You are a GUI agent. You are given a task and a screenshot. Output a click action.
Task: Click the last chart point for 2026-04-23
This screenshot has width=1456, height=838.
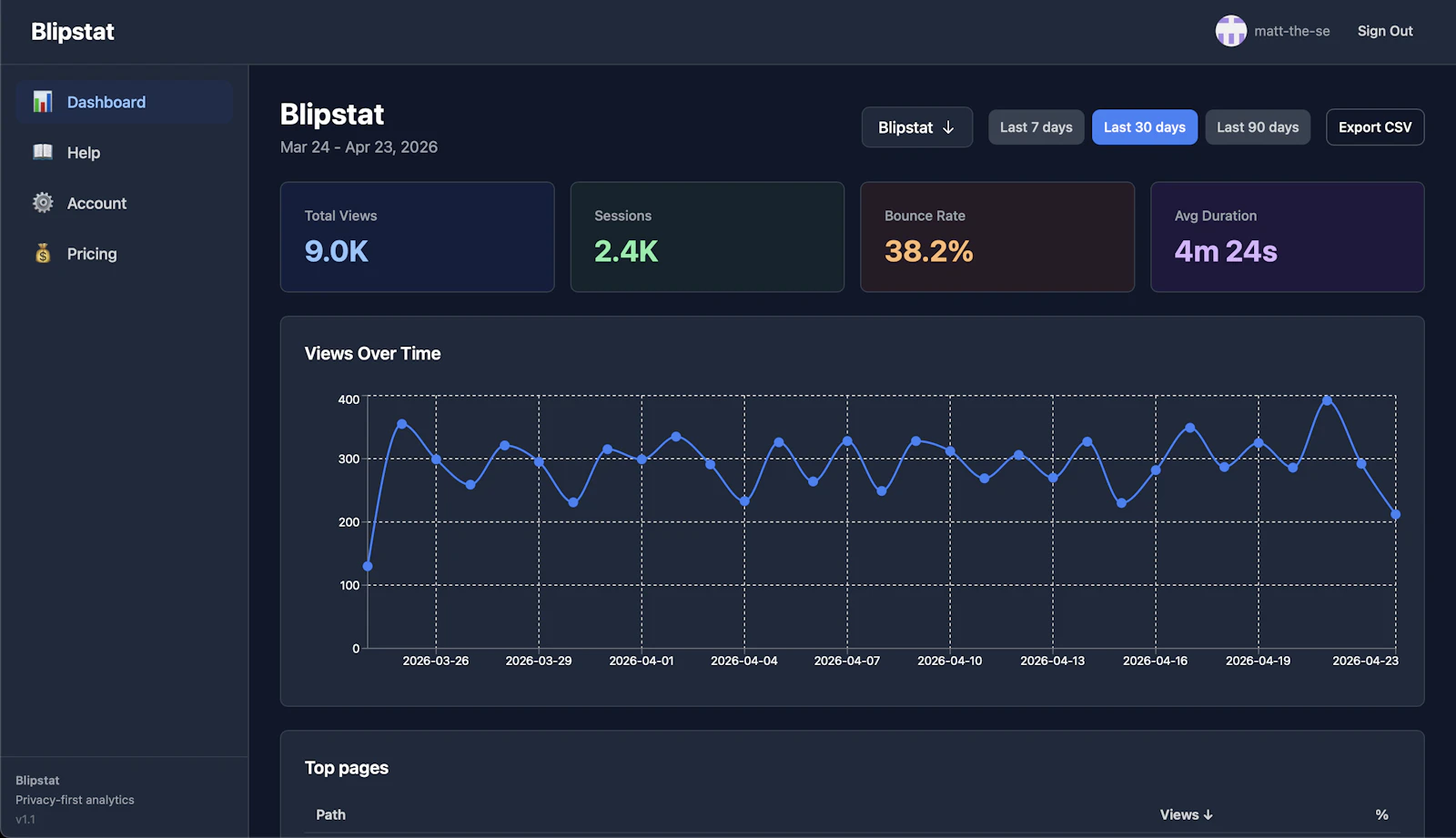tap(1395, 514)
